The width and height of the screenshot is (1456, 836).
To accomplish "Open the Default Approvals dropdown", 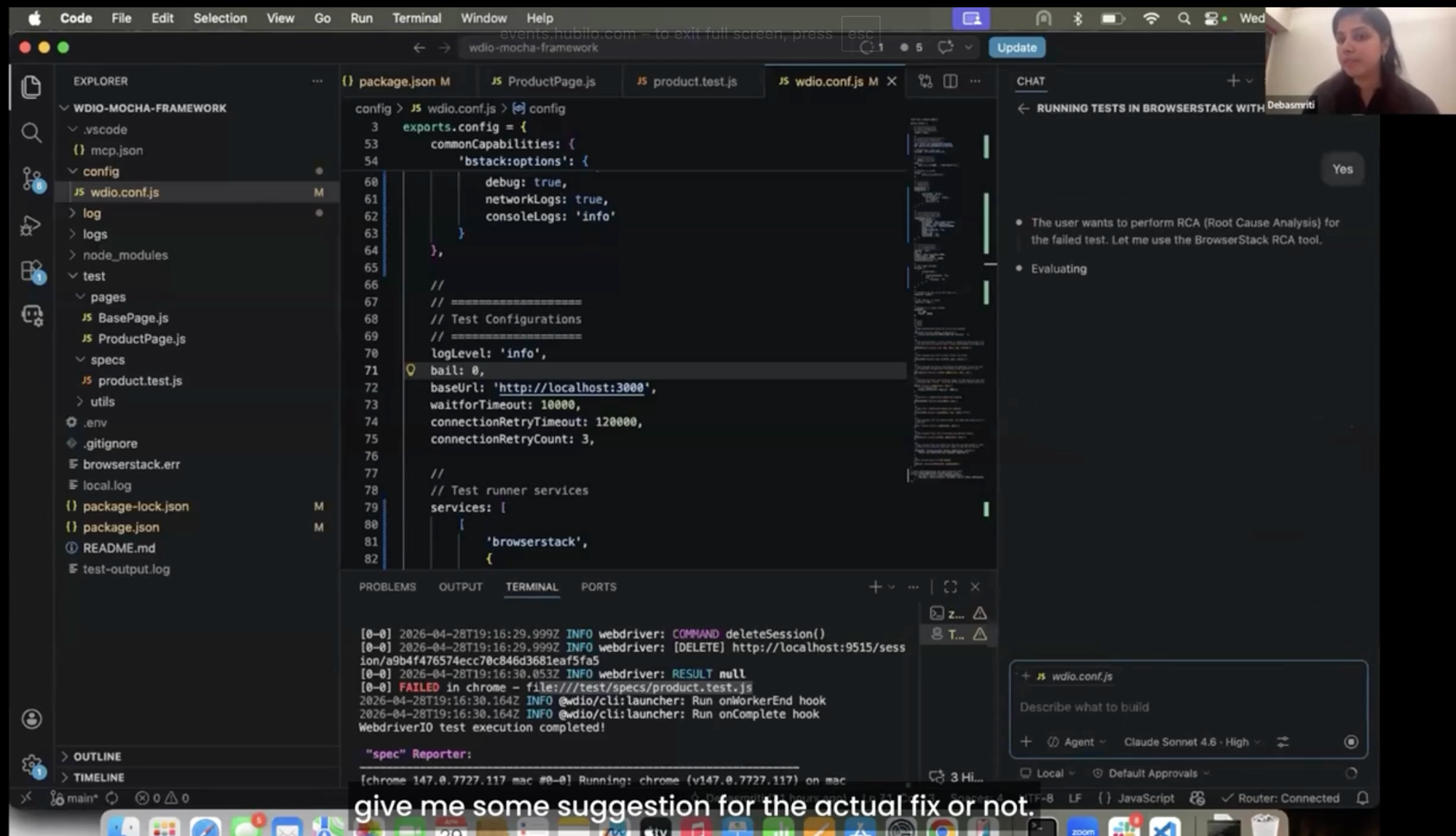I will 1151,773.
